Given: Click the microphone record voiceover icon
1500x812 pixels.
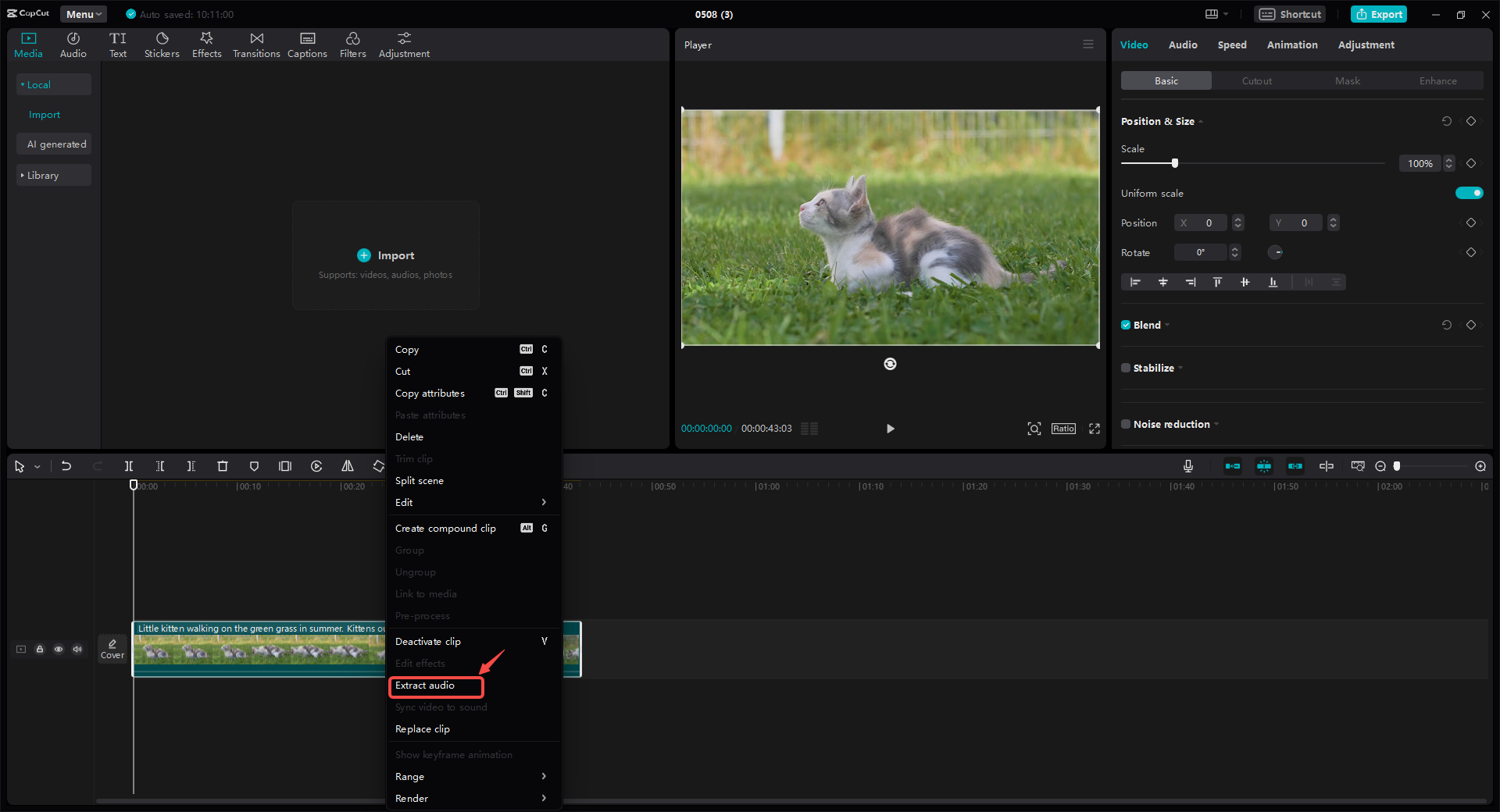Looking at the screenshot, I should click(1187, 466).
